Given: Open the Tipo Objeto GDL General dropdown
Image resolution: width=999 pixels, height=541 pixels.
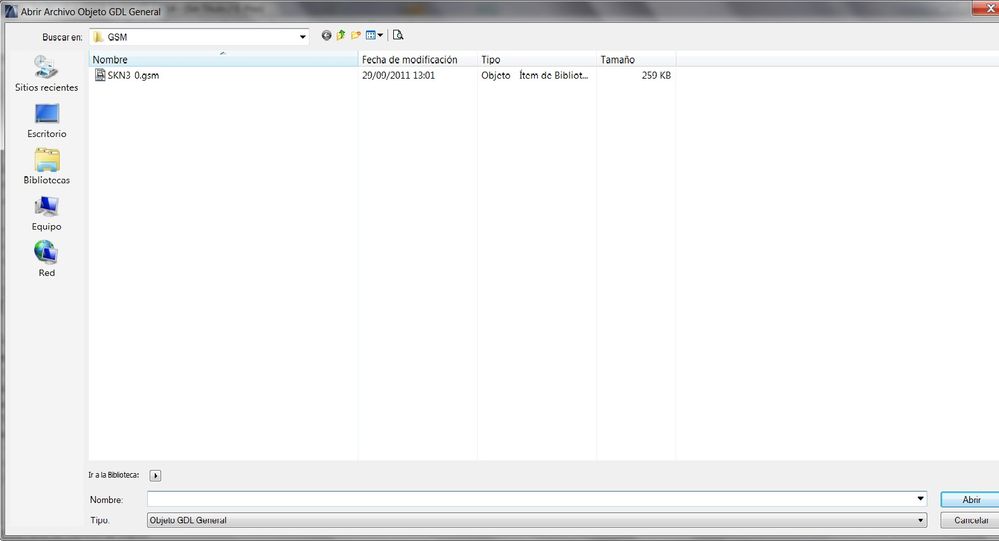Looking at the screenshot, I should click(536, 520).
